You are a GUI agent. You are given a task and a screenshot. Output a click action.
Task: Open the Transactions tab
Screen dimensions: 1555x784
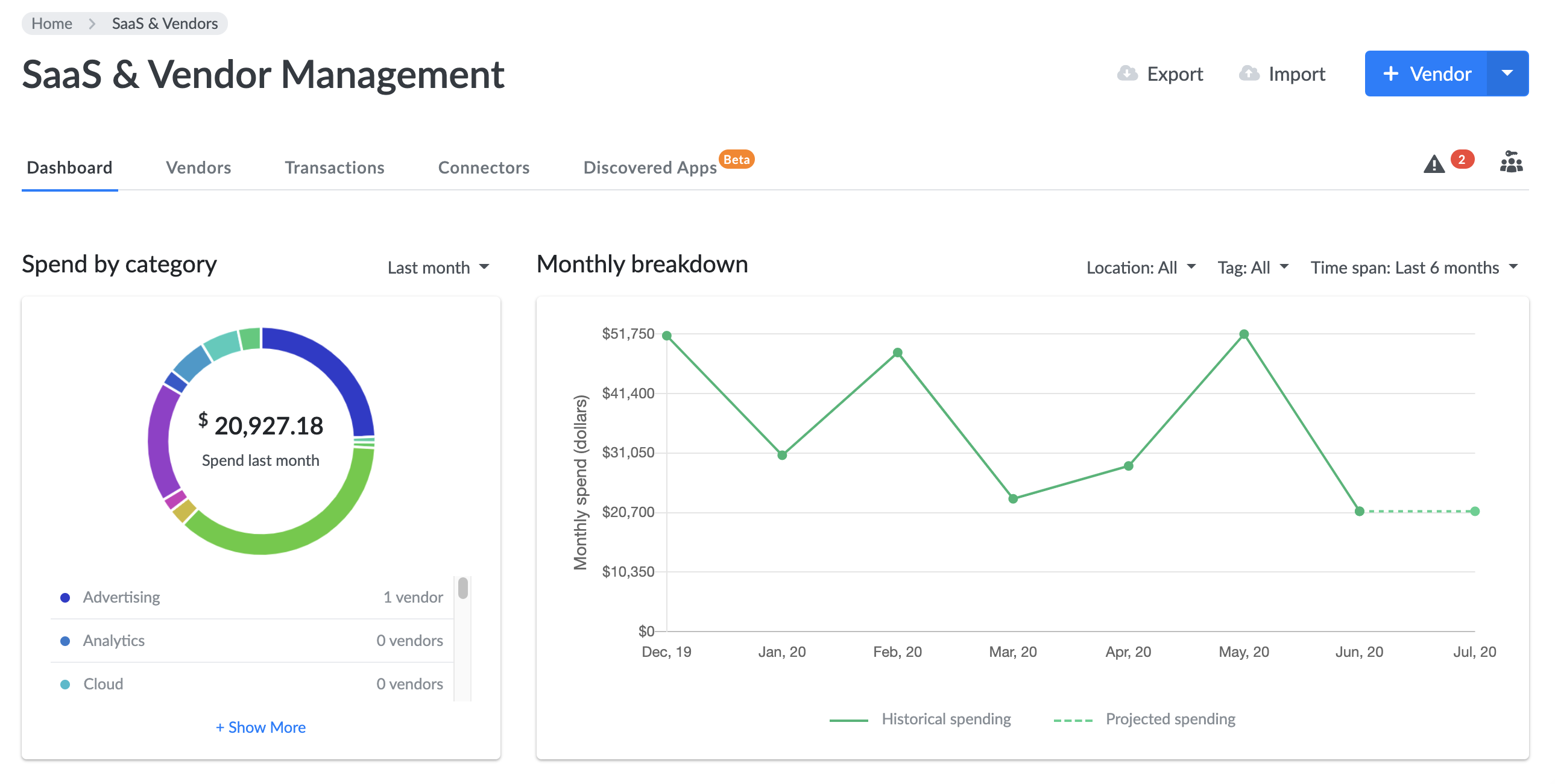(x=335, y=167)
